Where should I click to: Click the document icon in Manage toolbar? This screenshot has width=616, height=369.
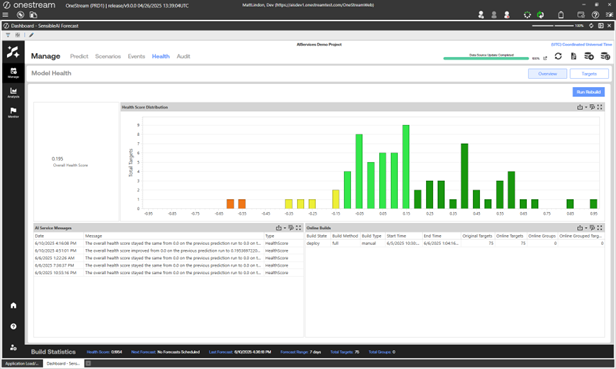click(x=574, y=56)
